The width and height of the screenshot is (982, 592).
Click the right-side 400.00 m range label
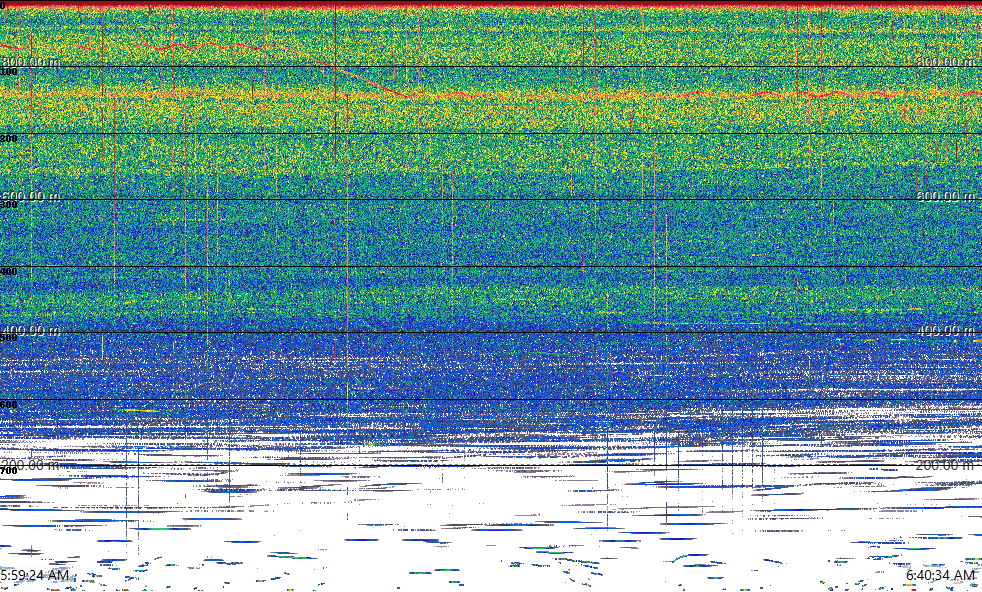point(946,330)
